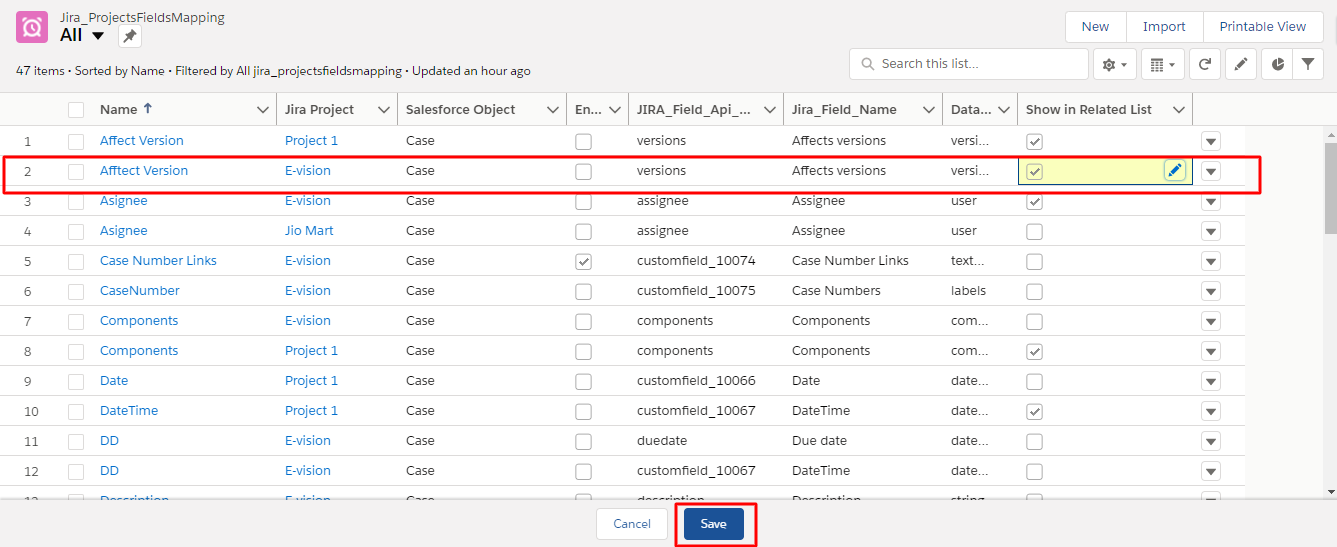Viewport: 1337px width, 547px height.
Task: Toggle Show in Related List for DateTime row
Action: 1035,411
